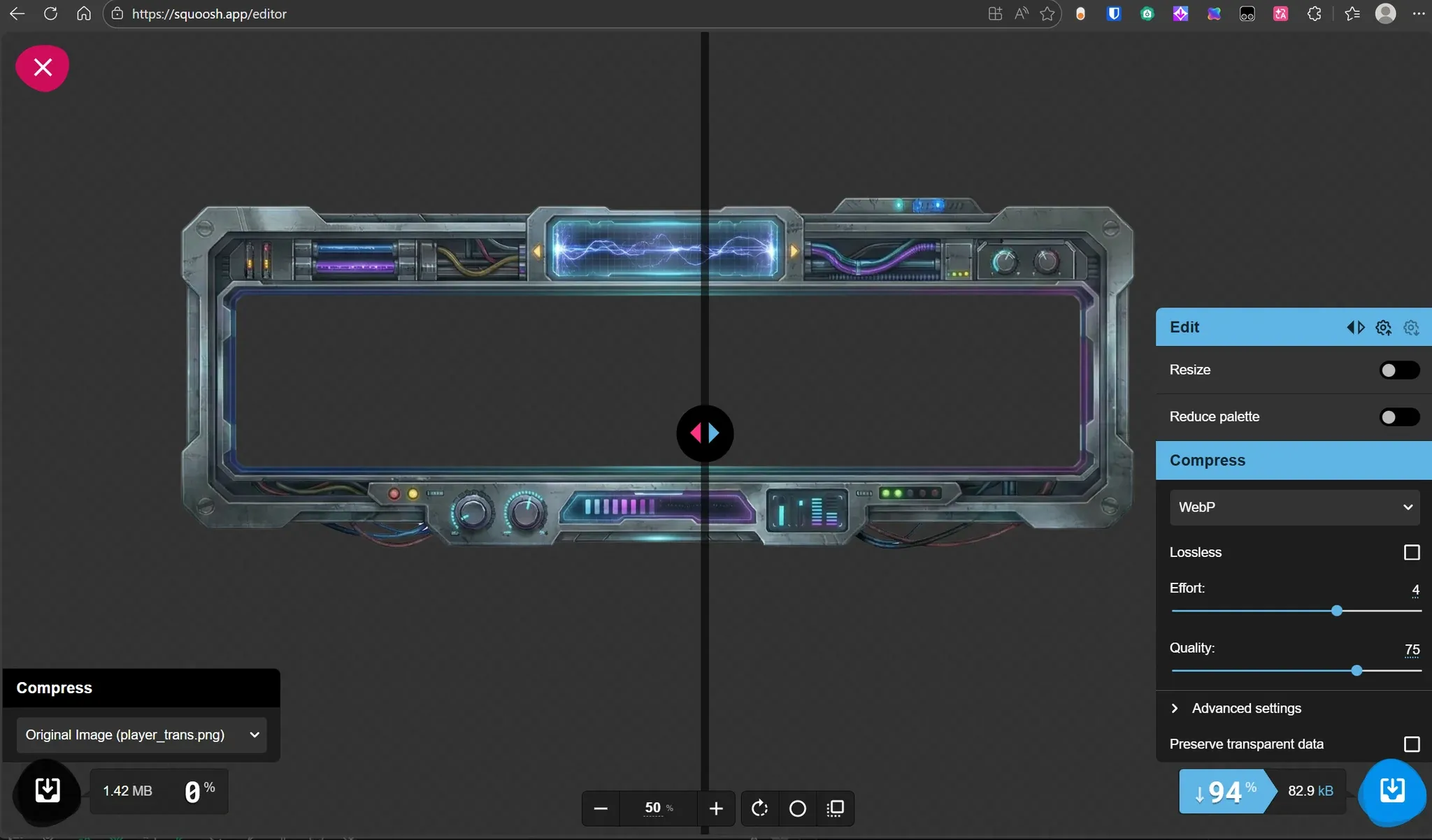Download the compressed WebP image
The height and width of the screenshot is (840, 1432).
[1392, 791]
